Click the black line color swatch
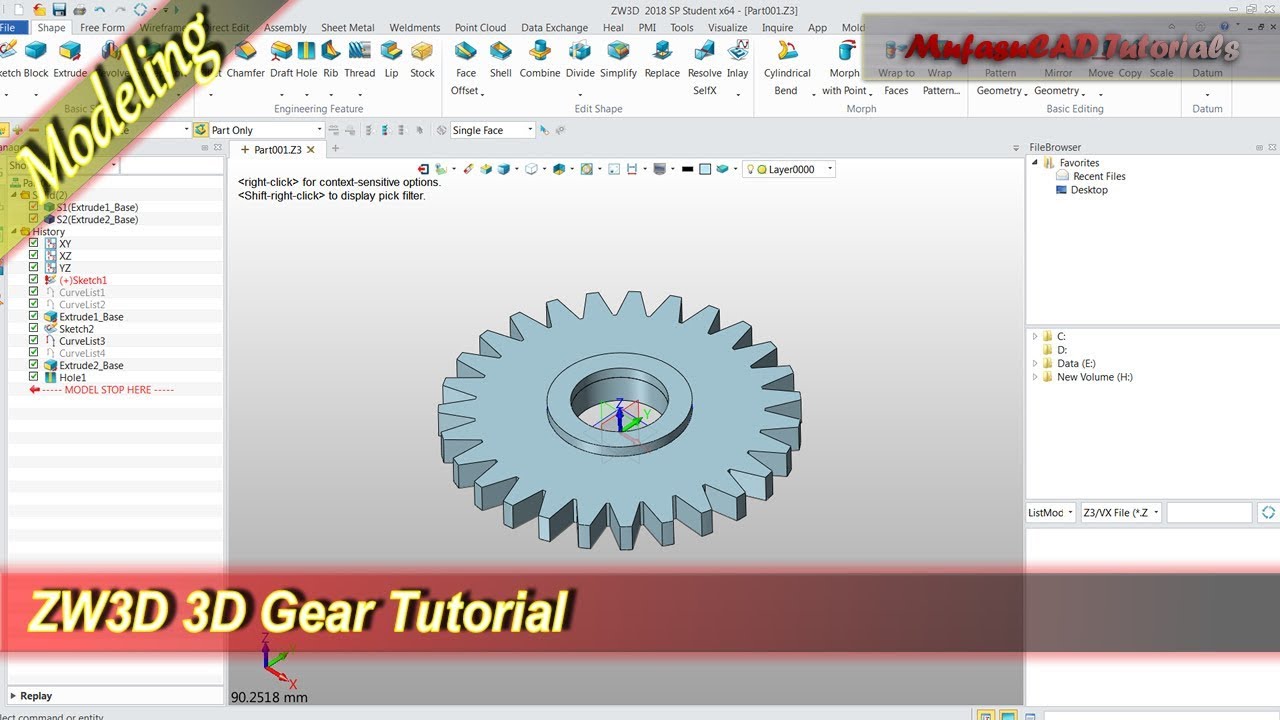 (x=687, y=169)
